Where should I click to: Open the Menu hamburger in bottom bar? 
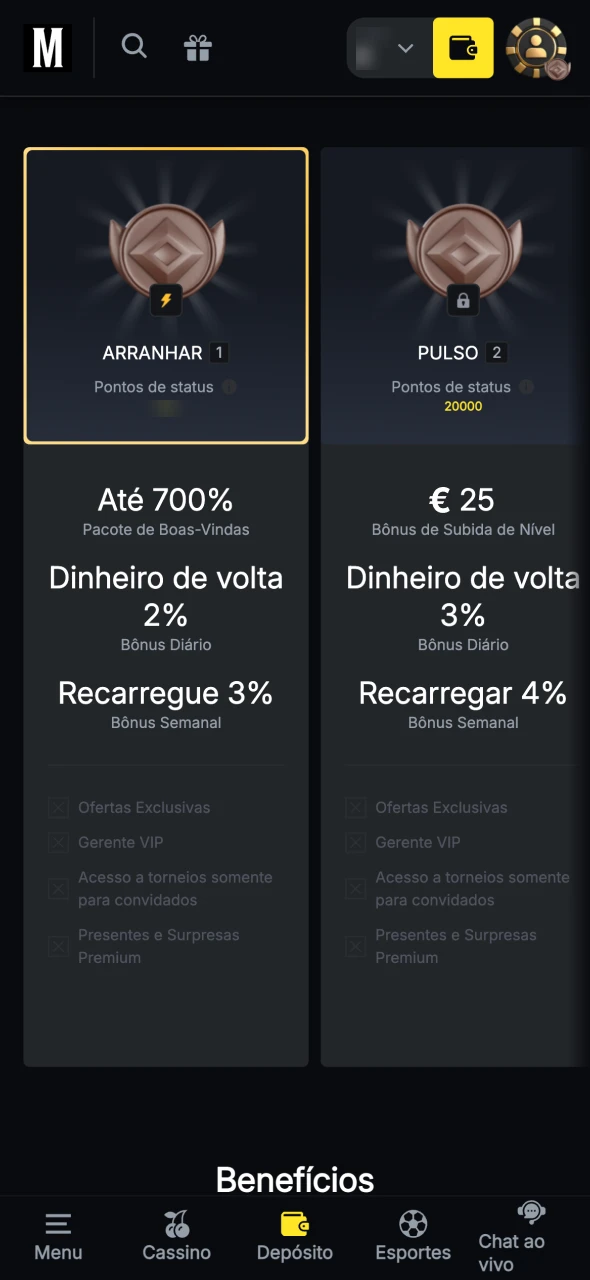[x=57, y=1225]
